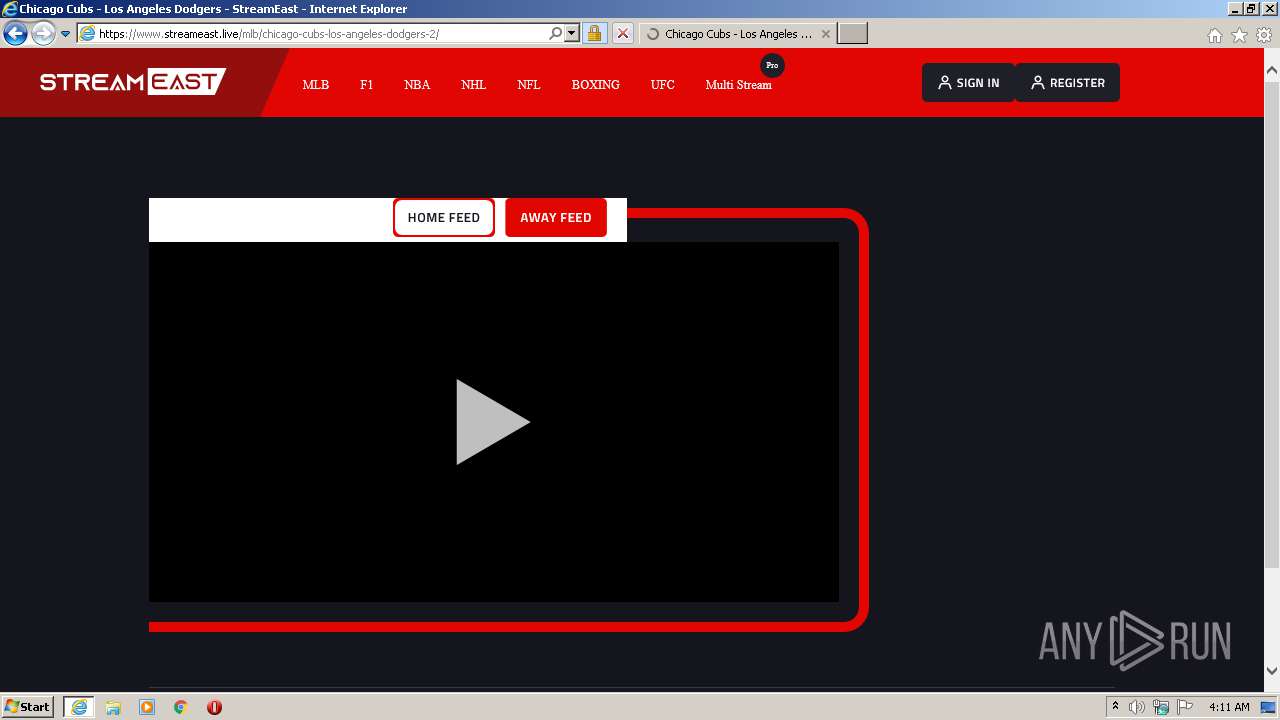Open the recent pages dropdown
The height and width of the screenshot is (720, 1280).
[65, 34]
